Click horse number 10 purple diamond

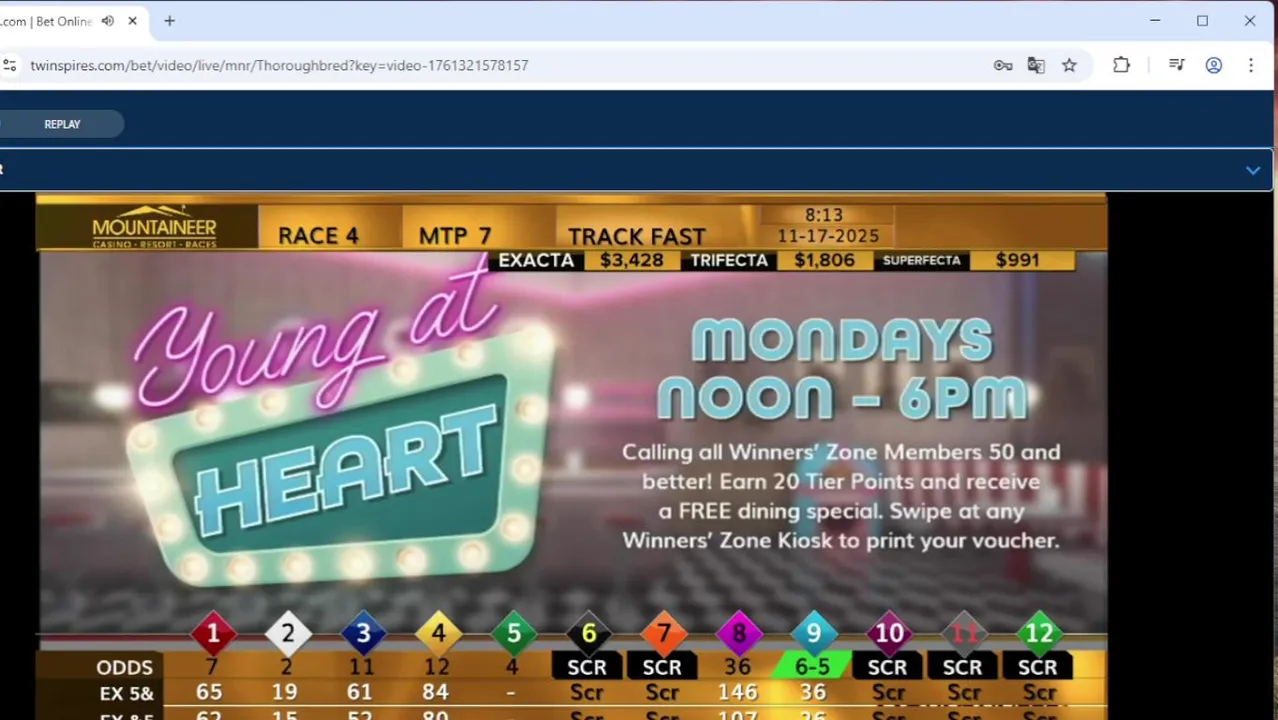888,633
